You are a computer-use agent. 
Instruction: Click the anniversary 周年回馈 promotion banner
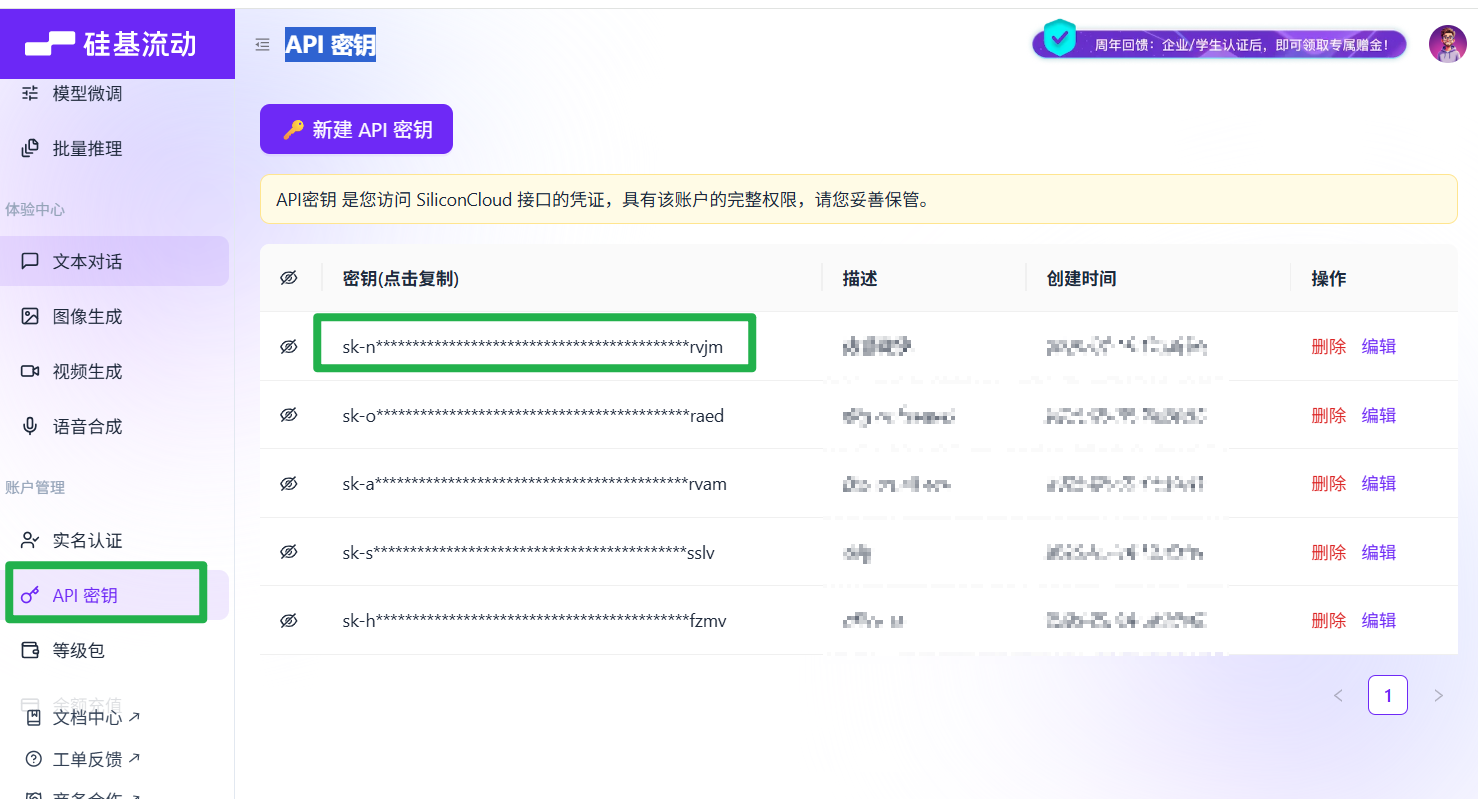[x=1221, y=44]
